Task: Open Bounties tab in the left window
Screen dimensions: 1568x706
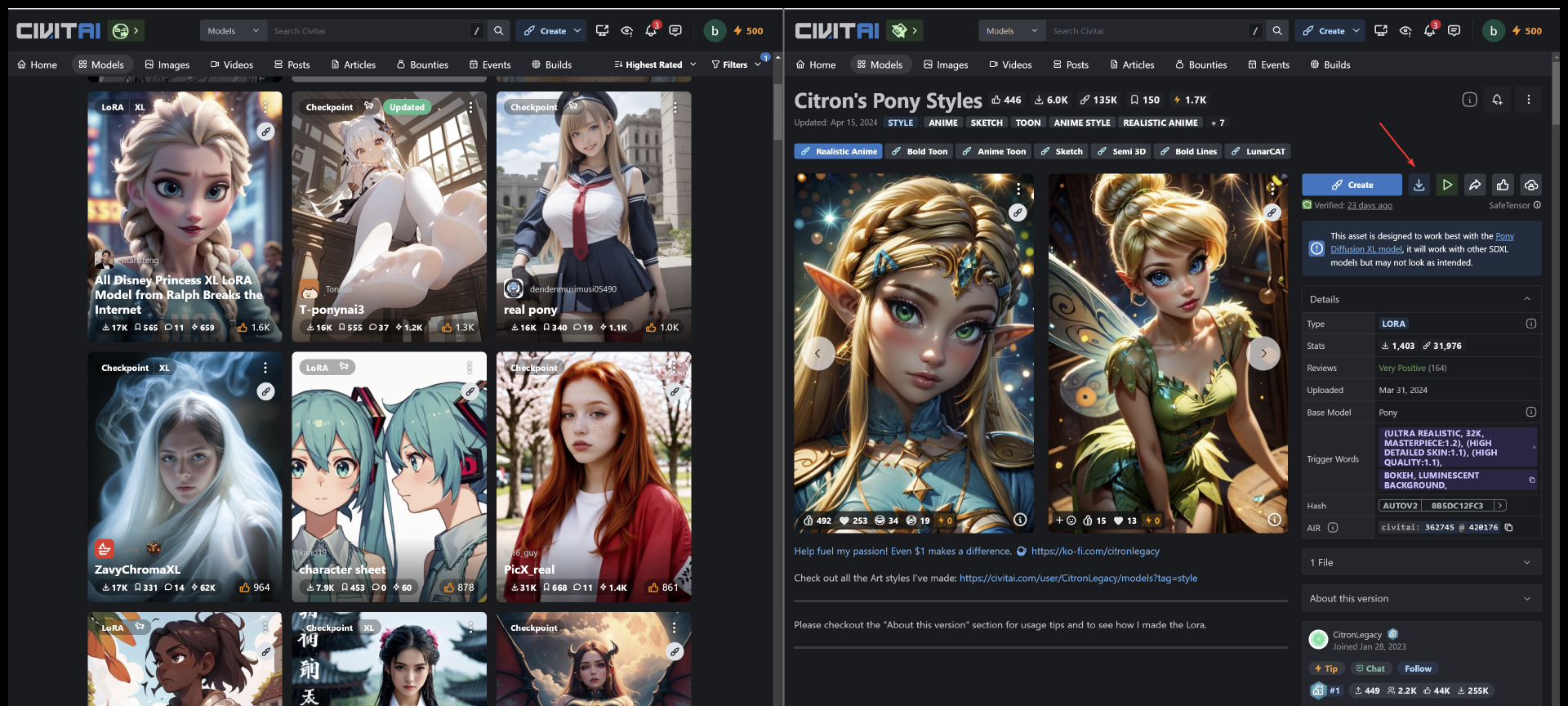Action: [422, 65]
